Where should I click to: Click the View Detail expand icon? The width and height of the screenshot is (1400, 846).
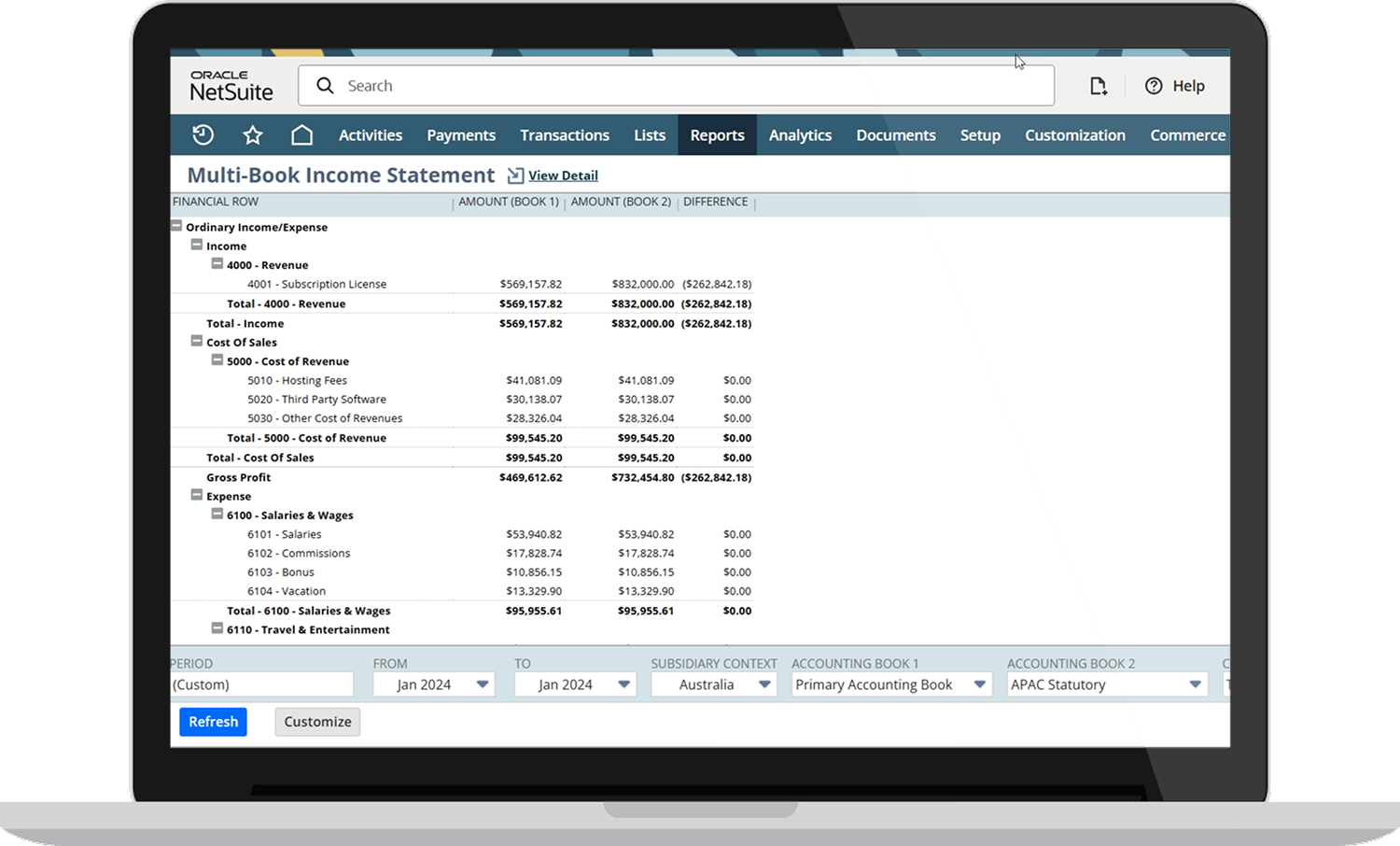[x=514, y=175]
